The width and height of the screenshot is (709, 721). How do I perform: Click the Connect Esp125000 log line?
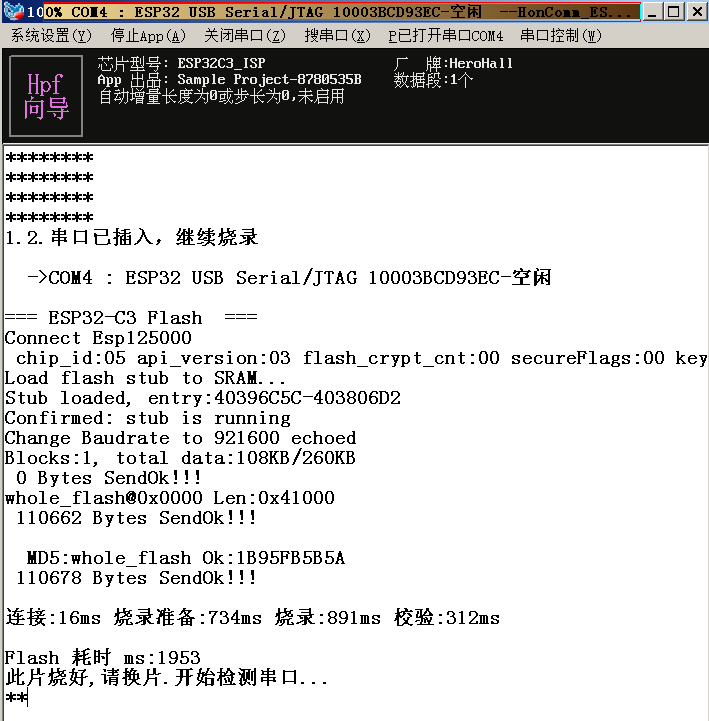(98, 338)
